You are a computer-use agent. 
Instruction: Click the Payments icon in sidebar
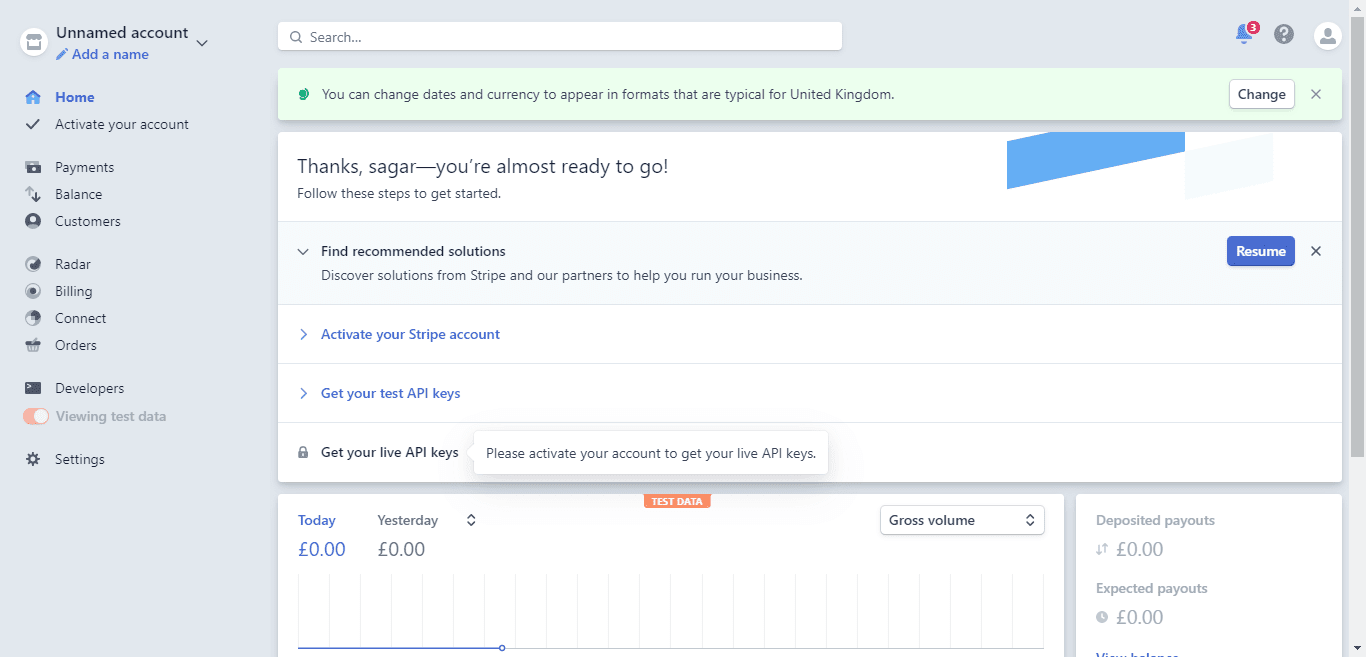point(33,167)
